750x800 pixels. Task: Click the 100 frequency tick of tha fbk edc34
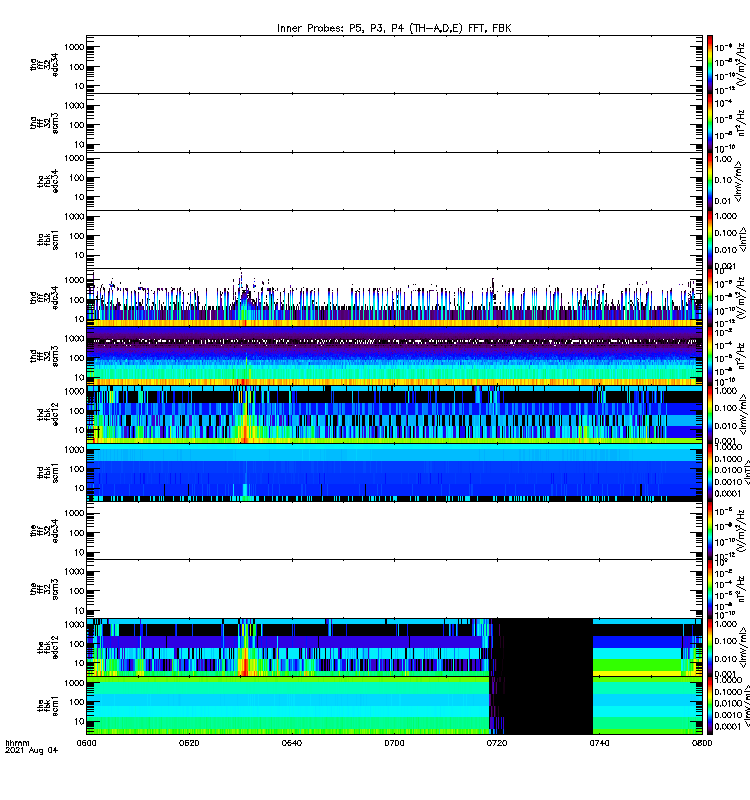77,178
